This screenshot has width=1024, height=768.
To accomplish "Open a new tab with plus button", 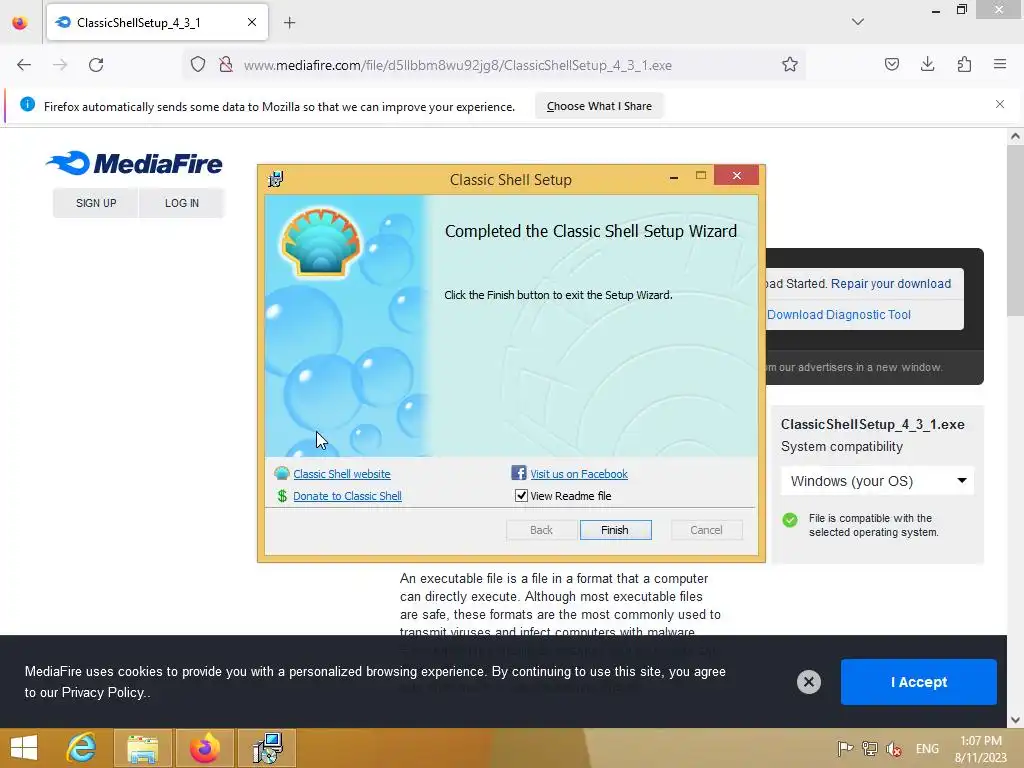I will (289, 23).
